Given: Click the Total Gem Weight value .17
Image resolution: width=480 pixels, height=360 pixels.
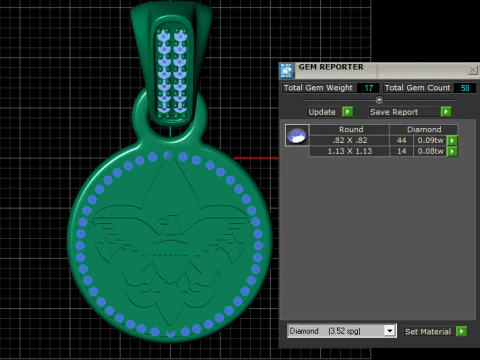Looking at the screenshot, I should click(368, 88).
